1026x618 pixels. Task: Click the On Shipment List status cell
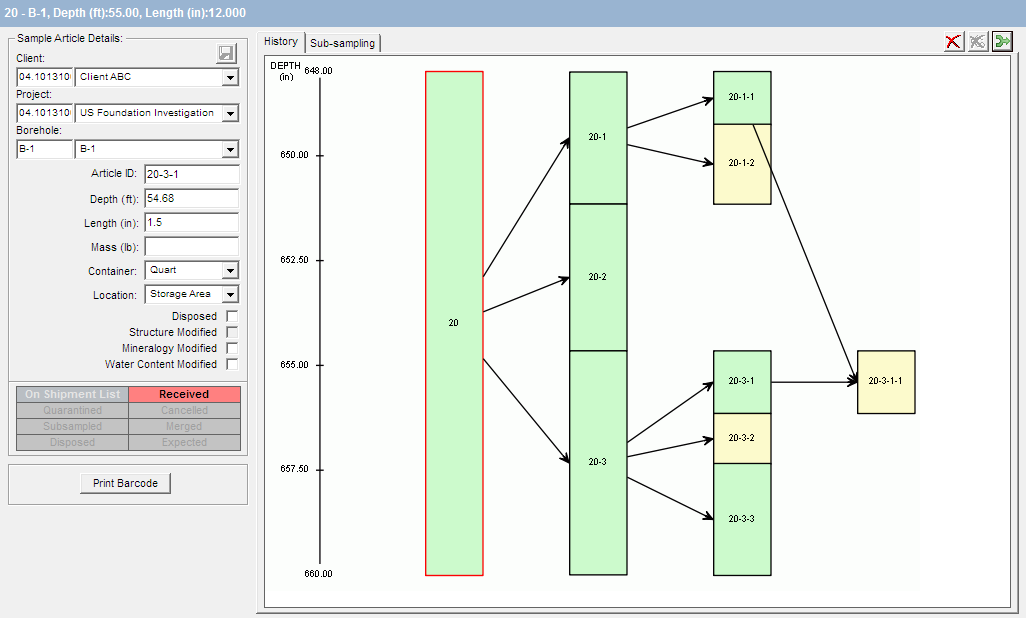(x=72, y=394)
